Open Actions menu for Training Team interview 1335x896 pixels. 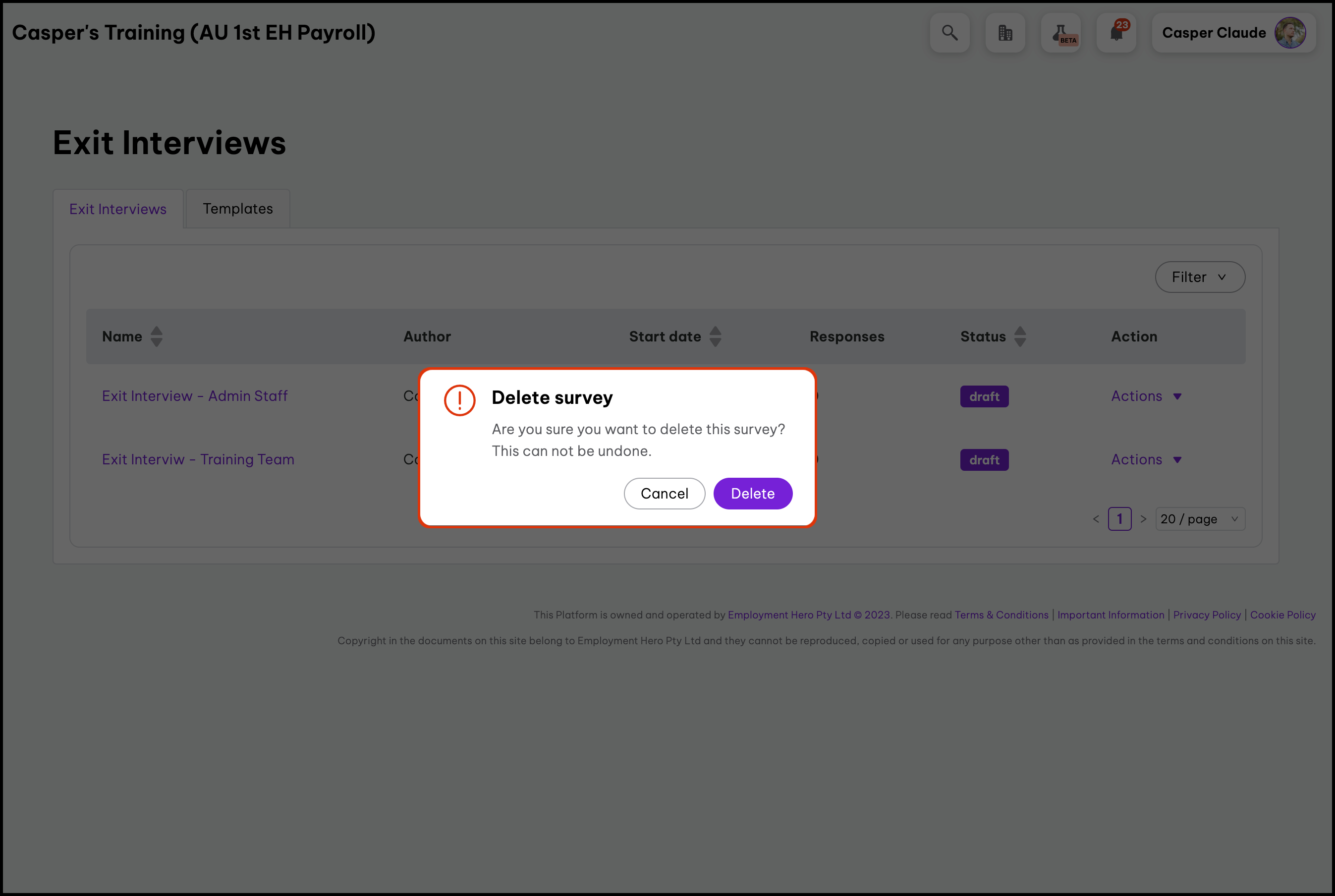1146,459
